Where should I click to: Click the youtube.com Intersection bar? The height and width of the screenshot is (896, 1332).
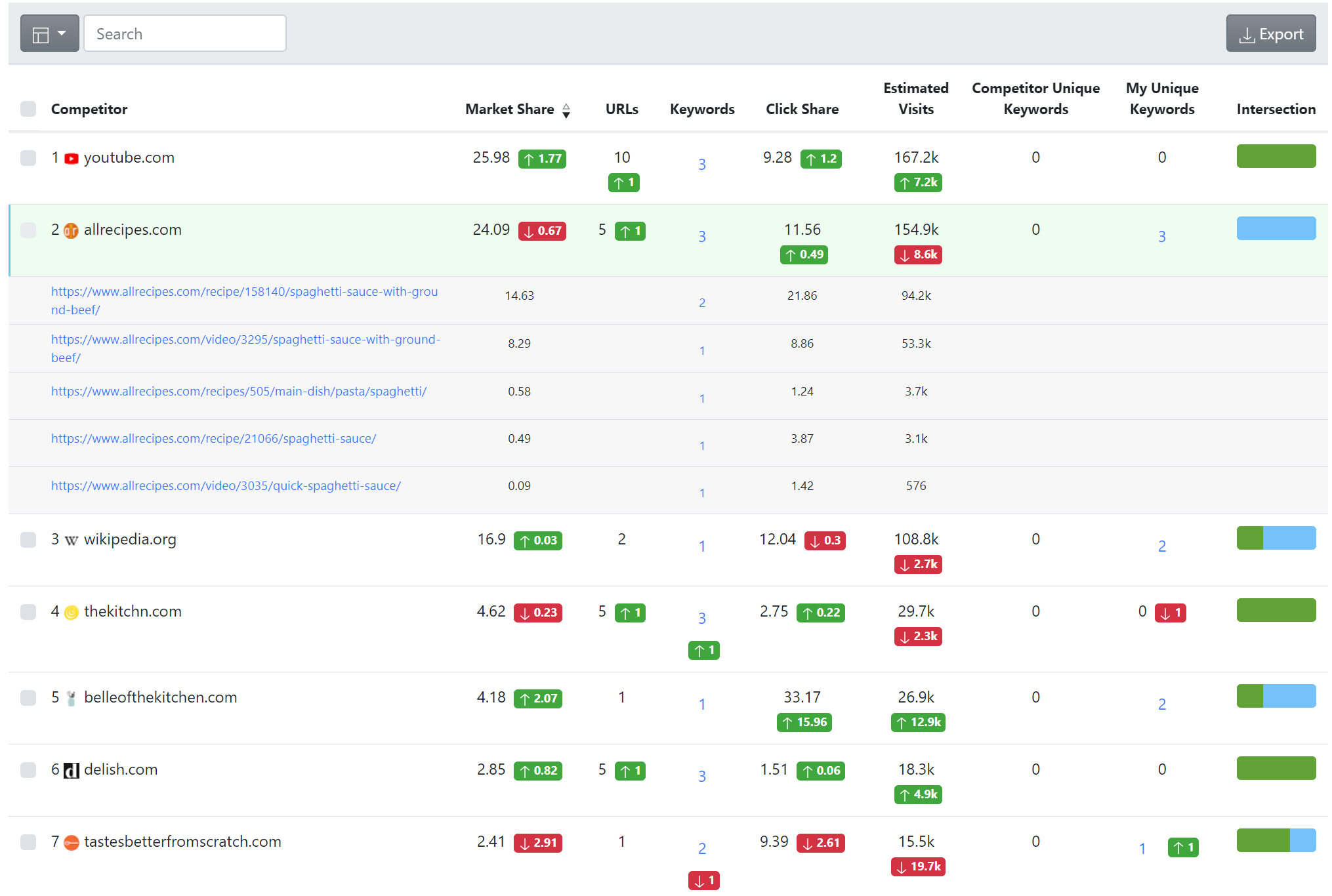[1276, 156]
